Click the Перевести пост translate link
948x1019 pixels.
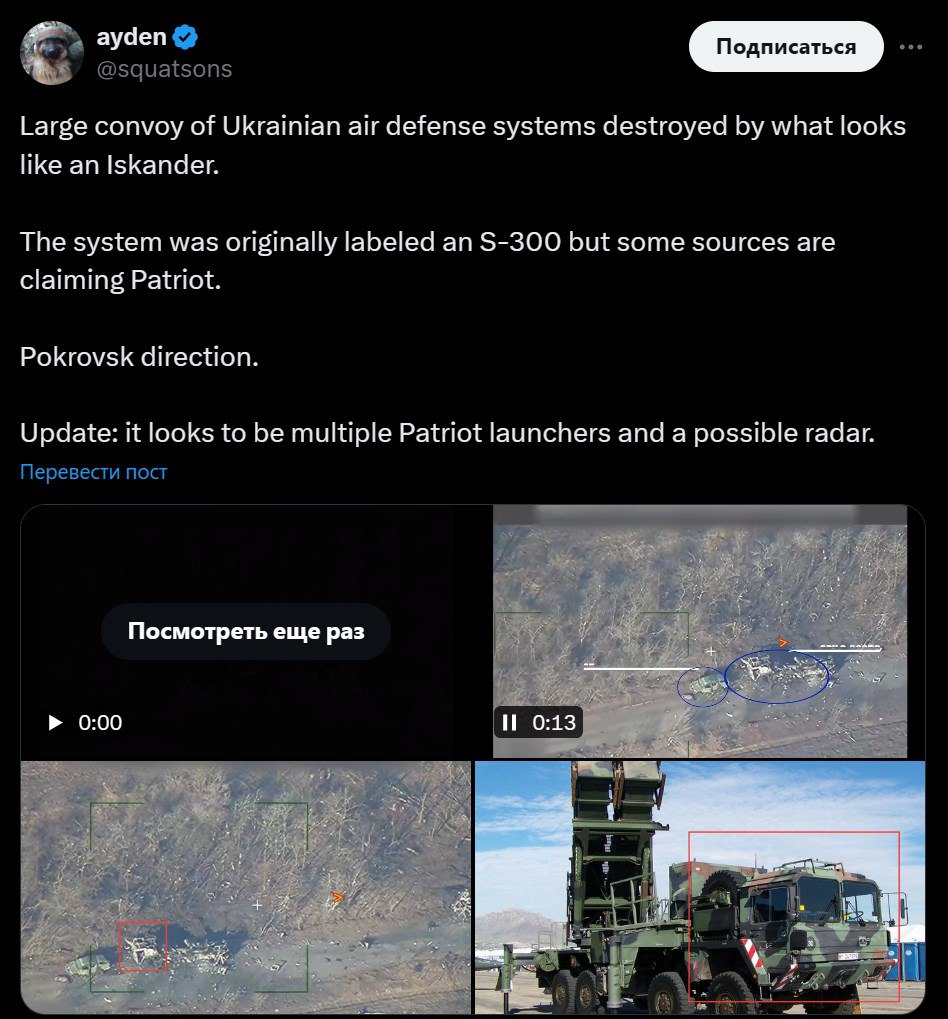[x=94, y=471]
